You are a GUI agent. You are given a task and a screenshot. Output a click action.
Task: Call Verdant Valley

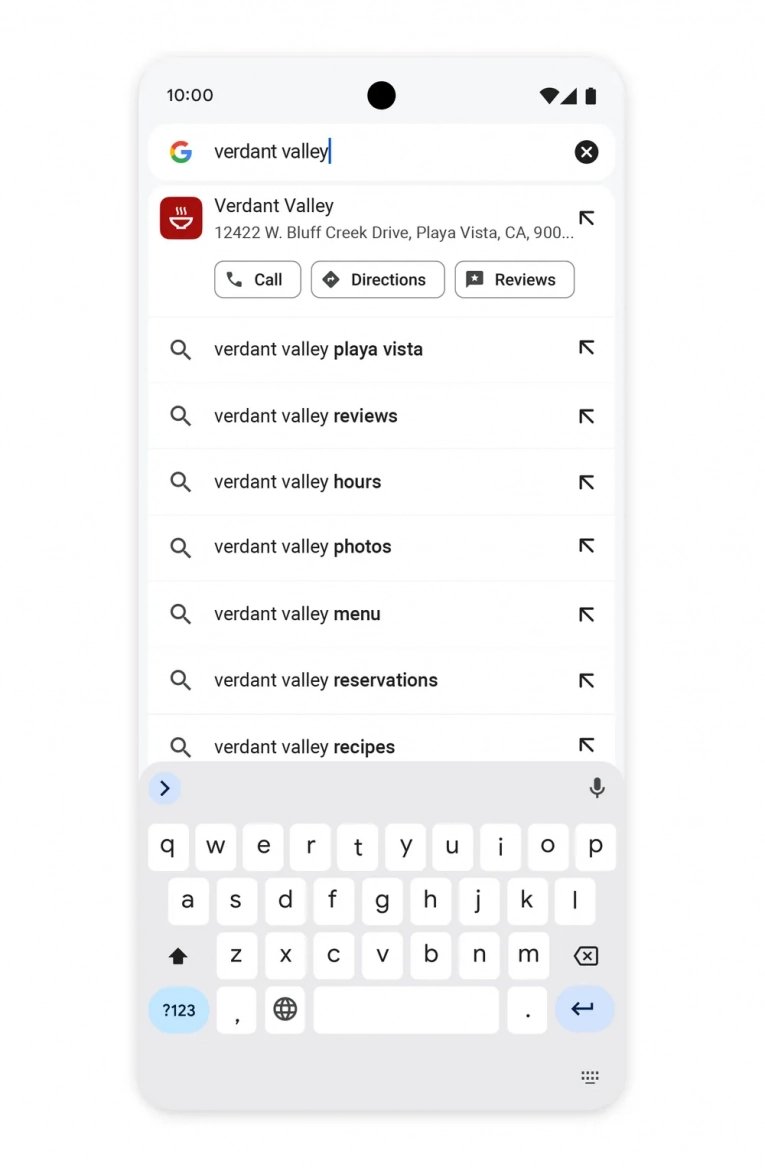(257, 279)
